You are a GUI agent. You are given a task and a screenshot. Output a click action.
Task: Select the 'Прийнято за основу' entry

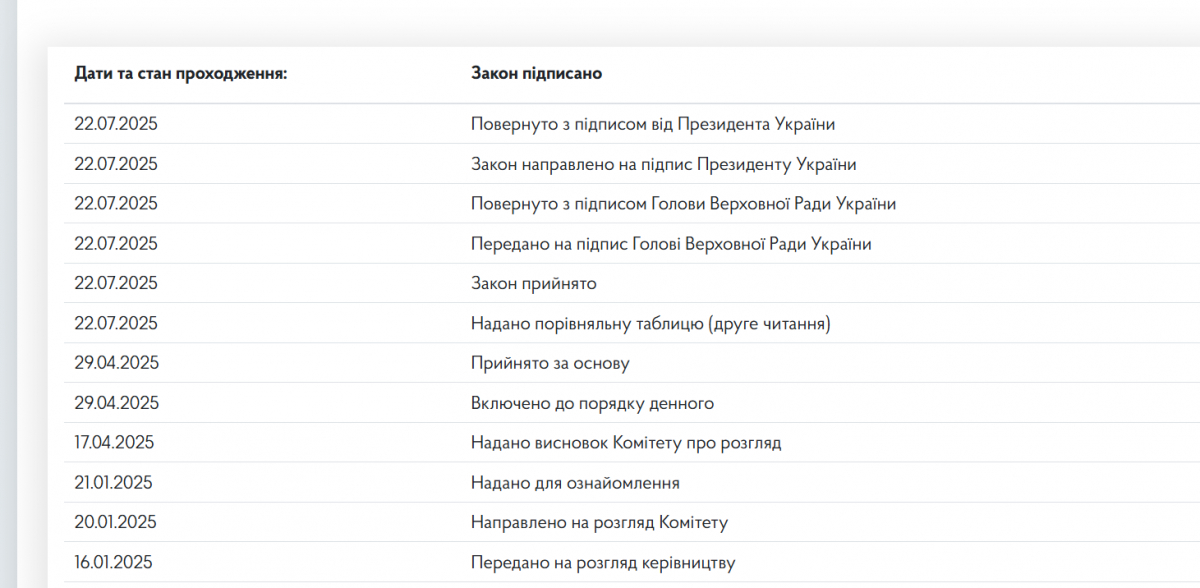(550, 364)
